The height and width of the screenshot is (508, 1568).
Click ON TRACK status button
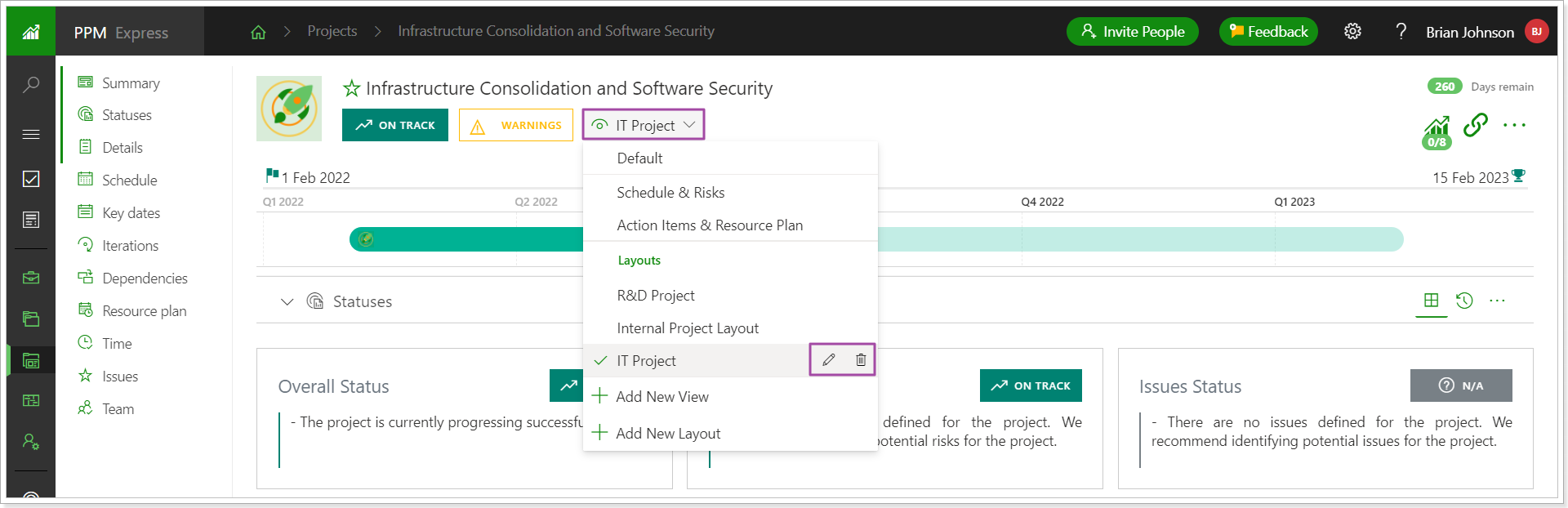click(x=395, y=125)
